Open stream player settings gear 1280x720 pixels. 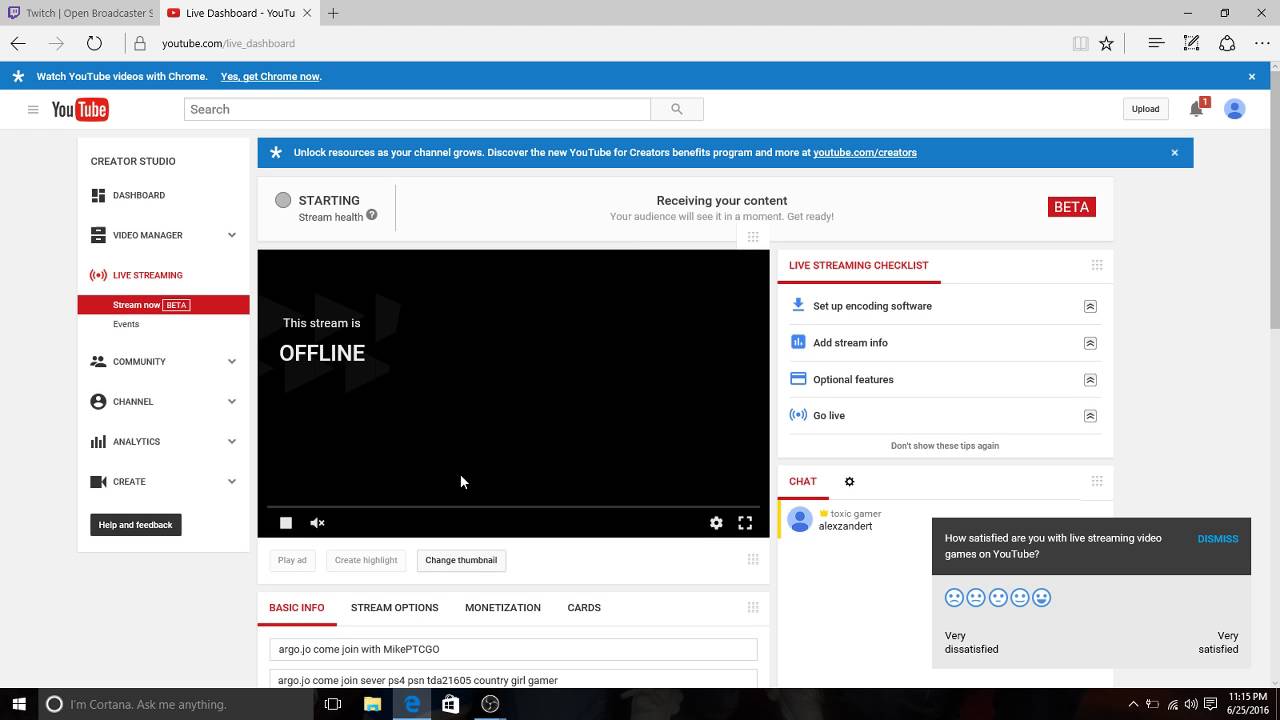(716, 523)
